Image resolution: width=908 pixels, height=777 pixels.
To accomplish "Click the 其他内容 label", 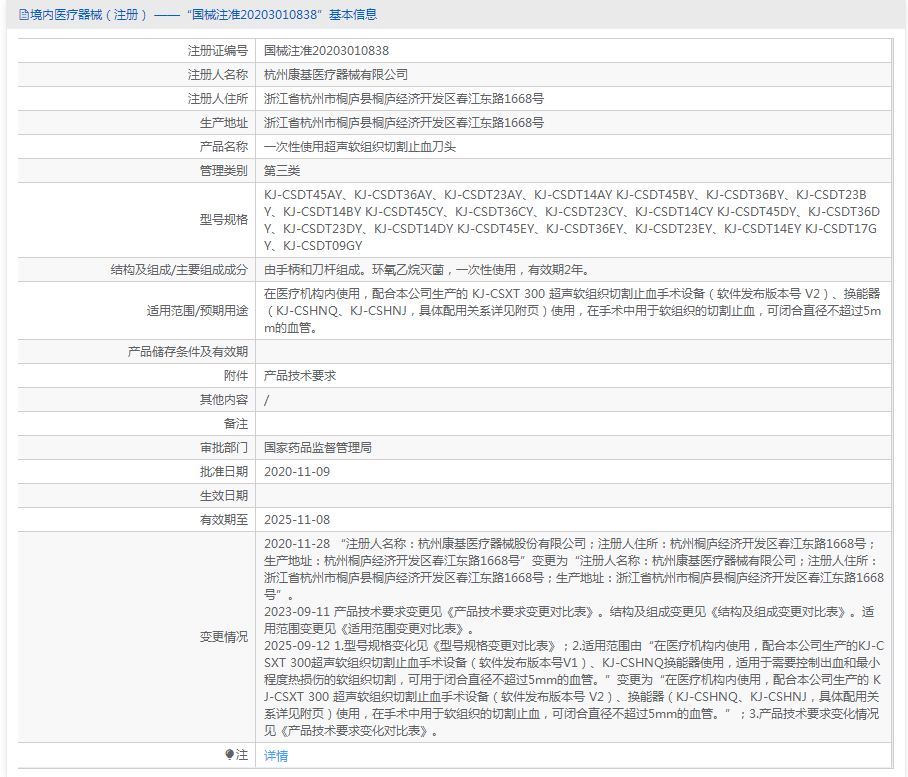I will 224,400.
